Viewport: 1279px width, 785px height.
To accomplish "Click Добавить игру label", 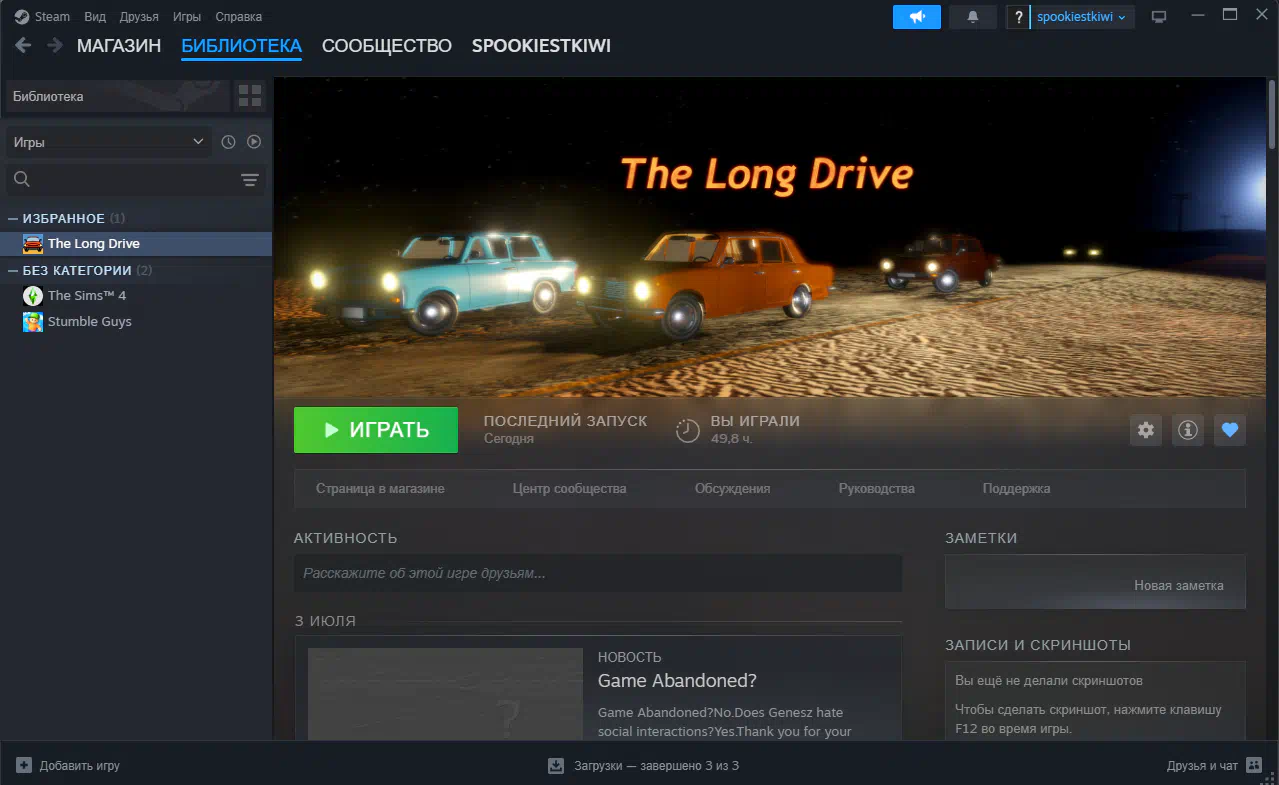I will [80, 766].
